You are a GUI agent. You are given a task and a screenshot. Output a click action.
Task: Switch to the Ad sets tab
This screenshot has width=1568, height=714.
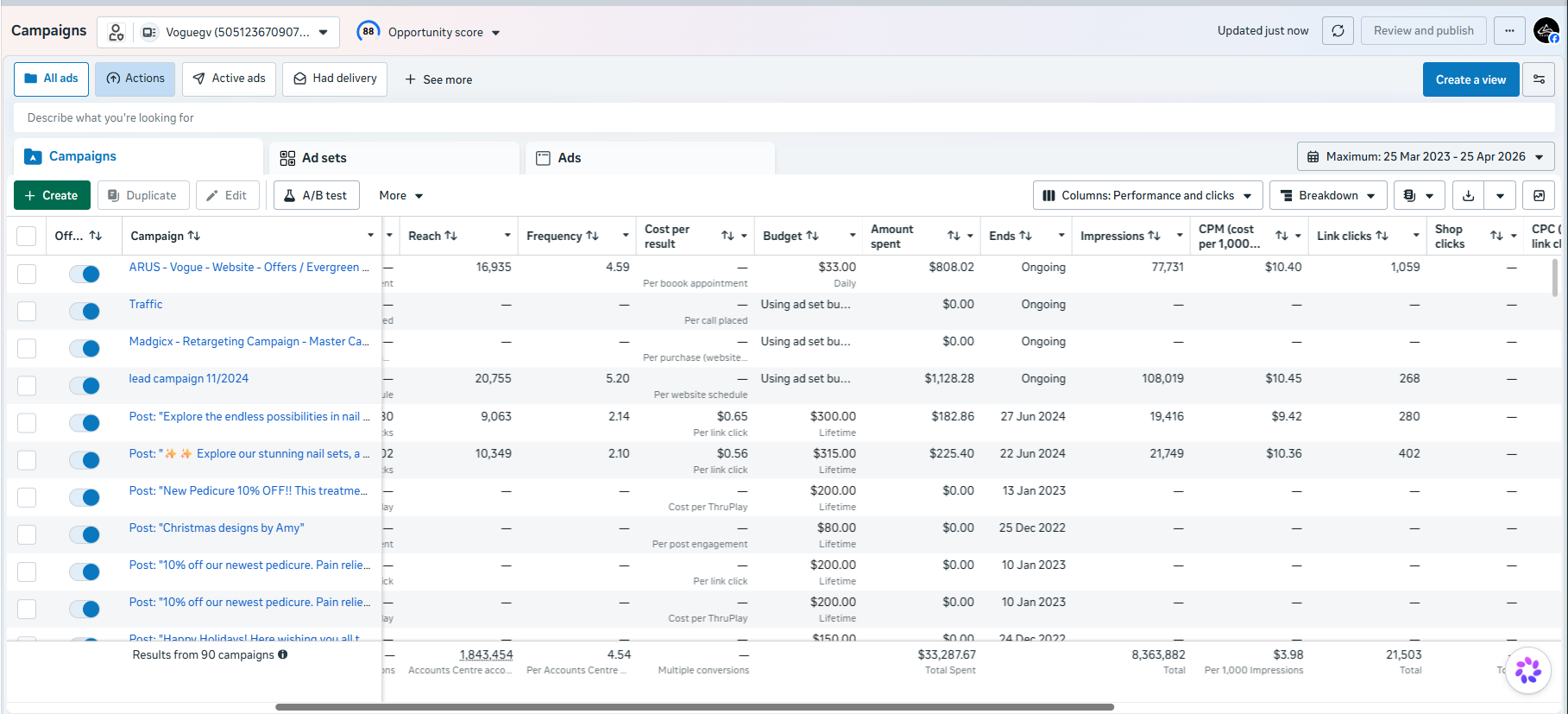click(x=394, y=158)
